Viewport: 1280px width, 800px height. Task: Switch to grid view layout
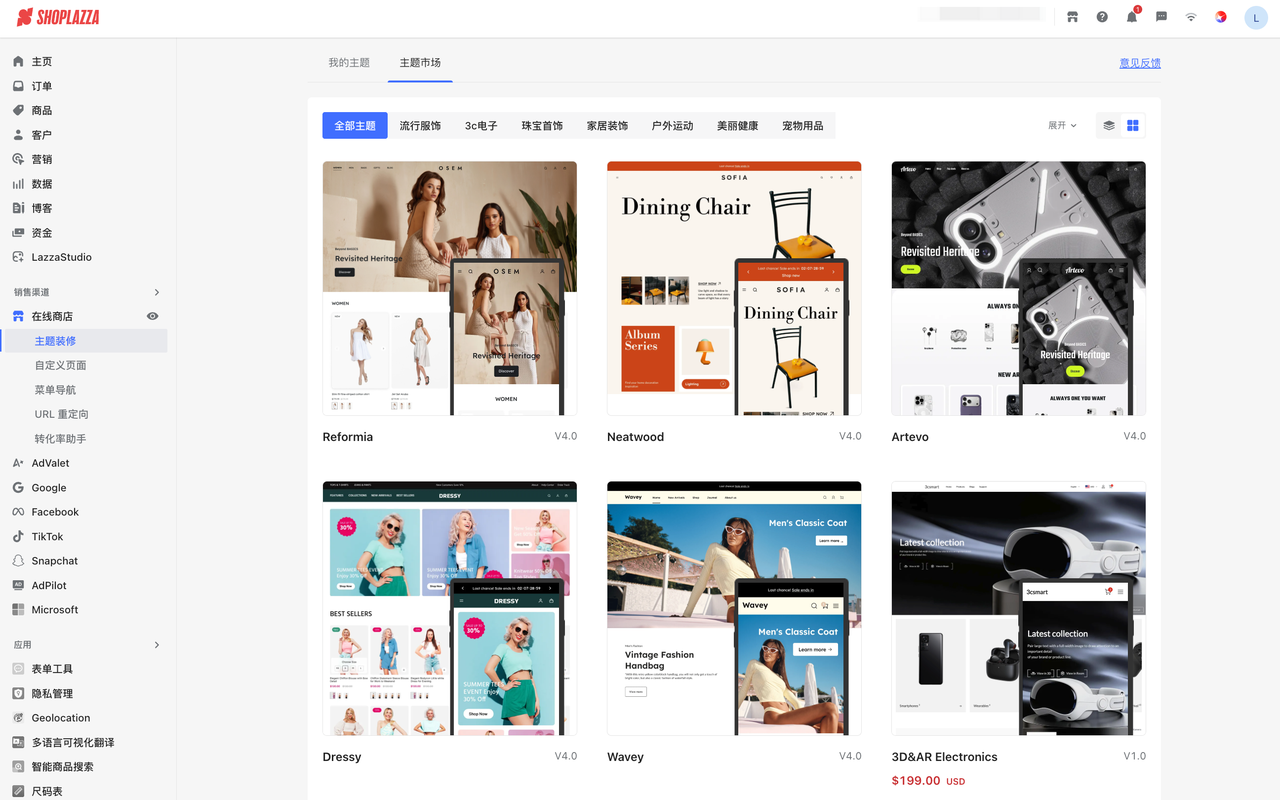[x=1133, y=126]
